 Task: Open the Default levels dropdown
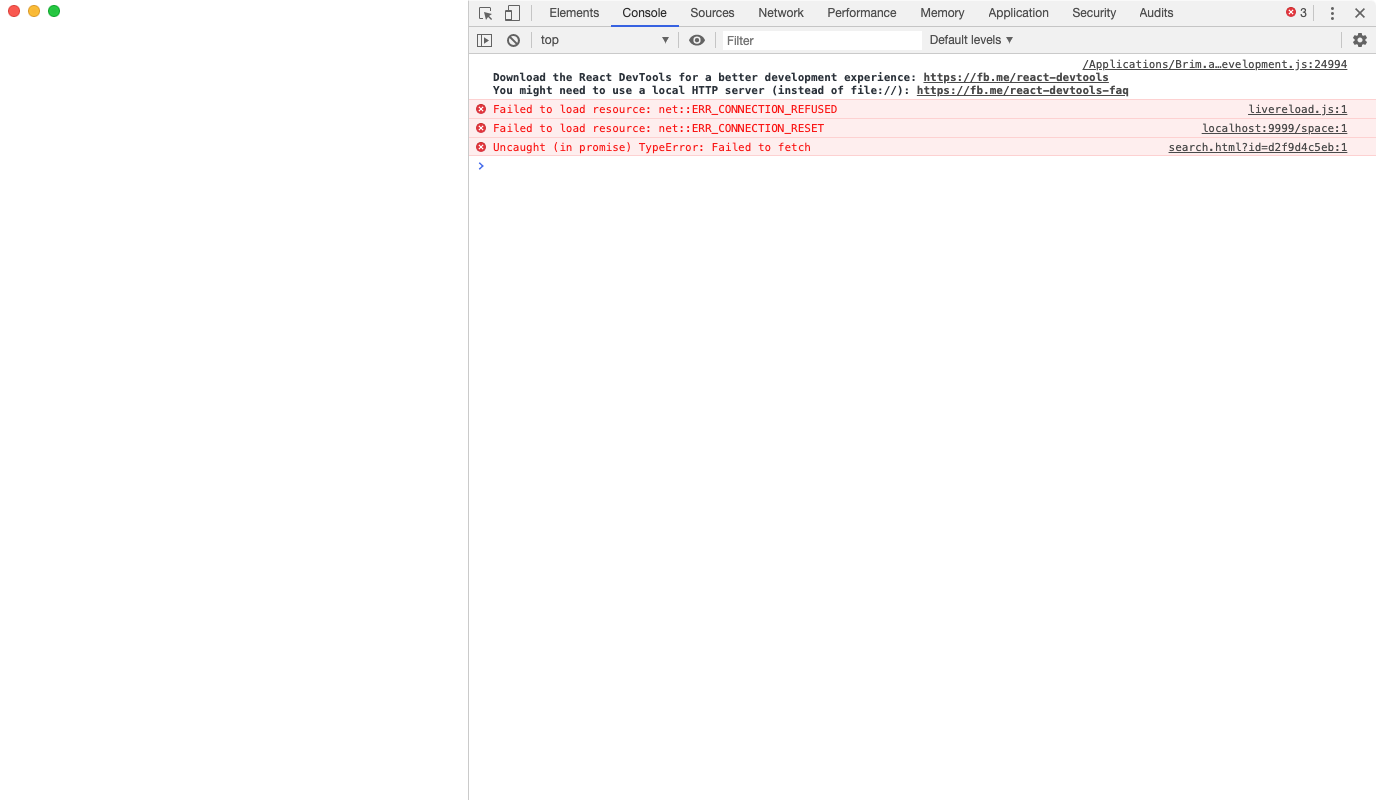point(969,39)
